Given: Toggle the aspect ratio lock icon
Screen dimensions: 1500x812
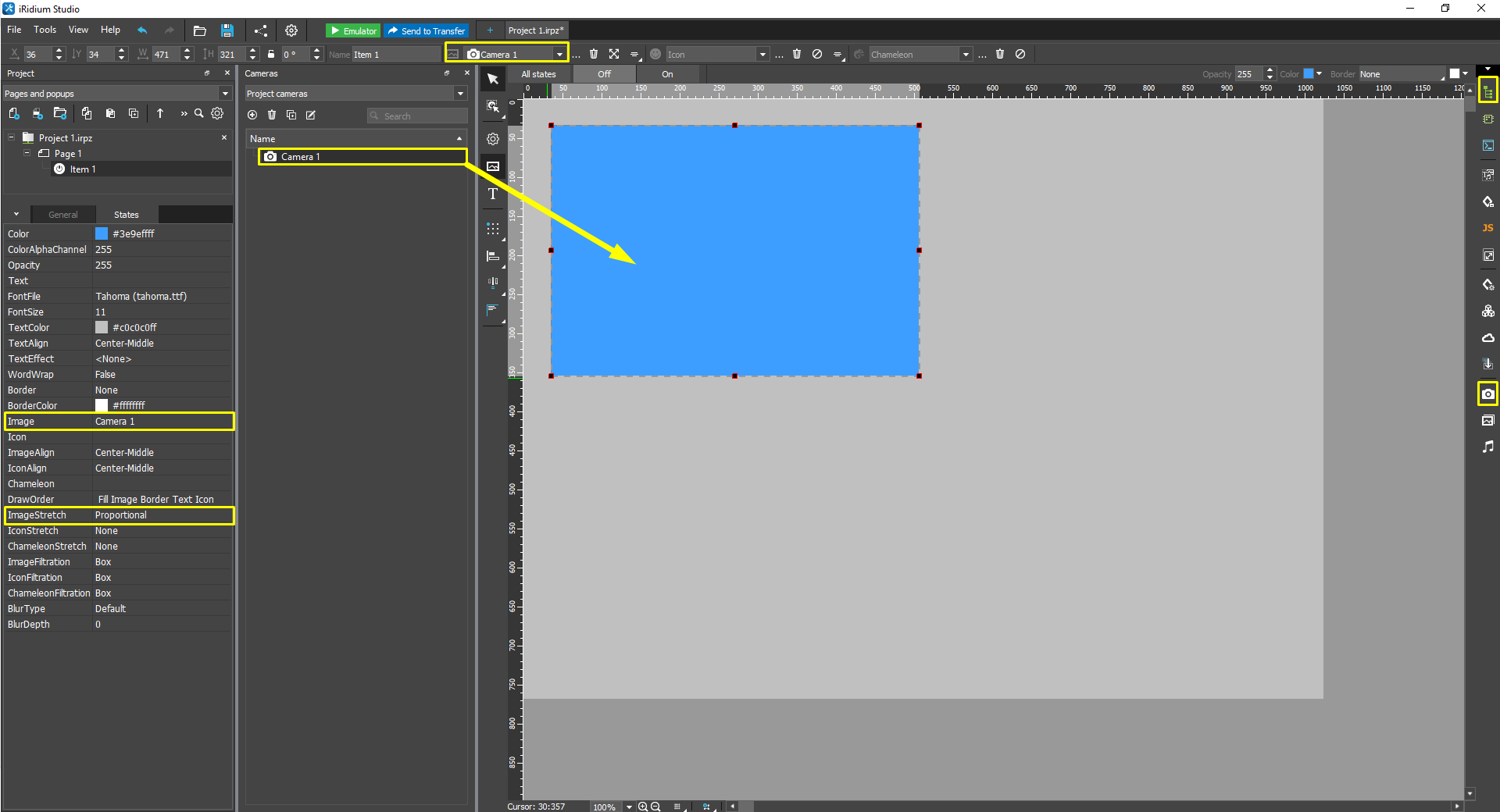Looking at the screenshot, I should point(271,55).
